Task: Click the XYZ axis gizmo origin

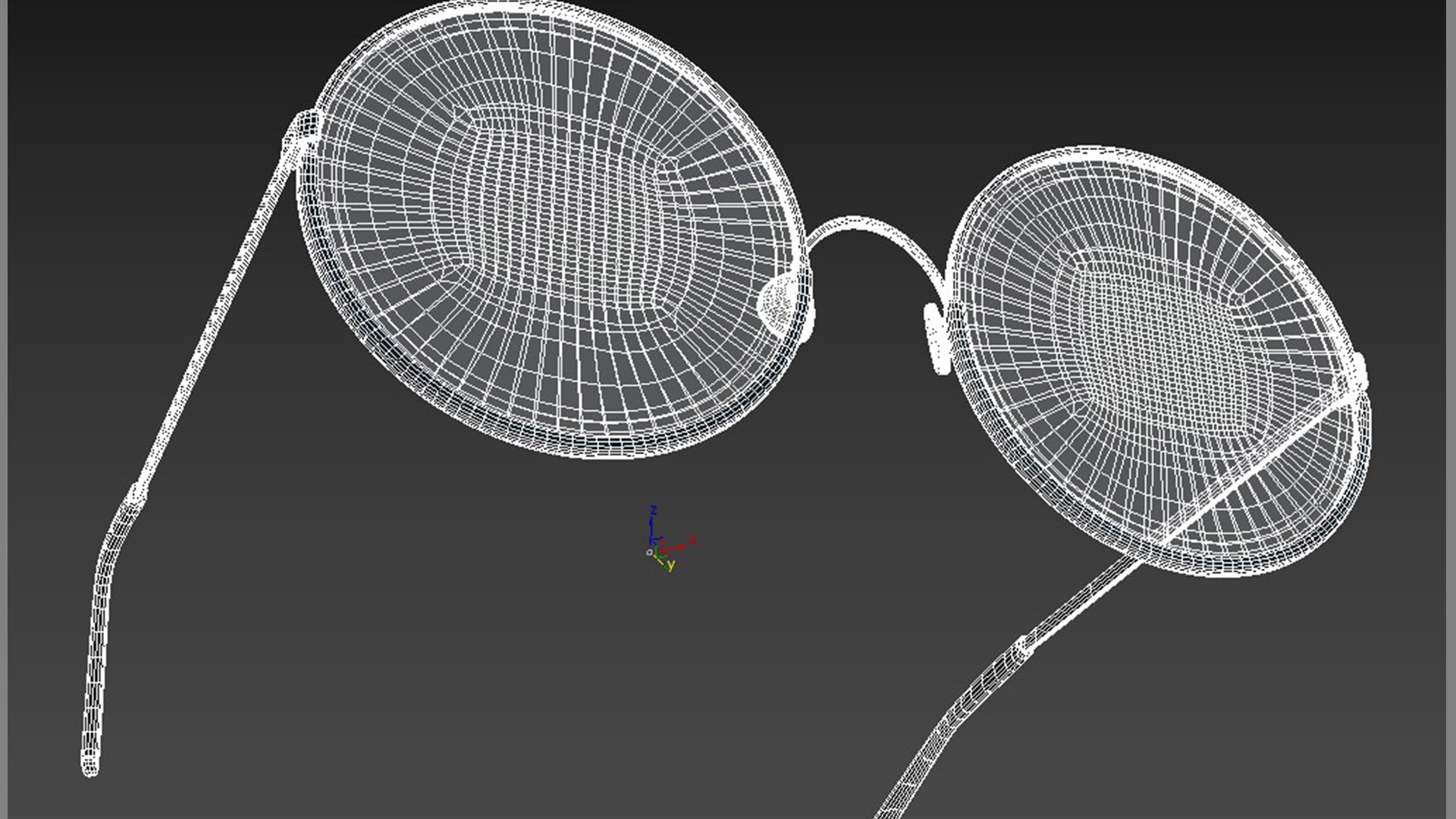Action: [651, 553]
